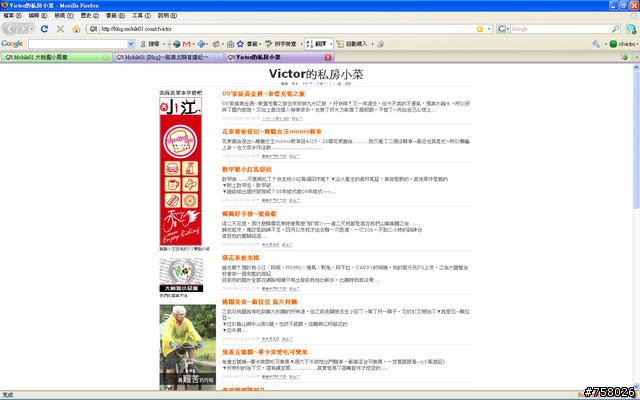This screenshot has width=640, height=400.
Task: Go forward using the Forward arrow button
Action: tap(22, 29)
